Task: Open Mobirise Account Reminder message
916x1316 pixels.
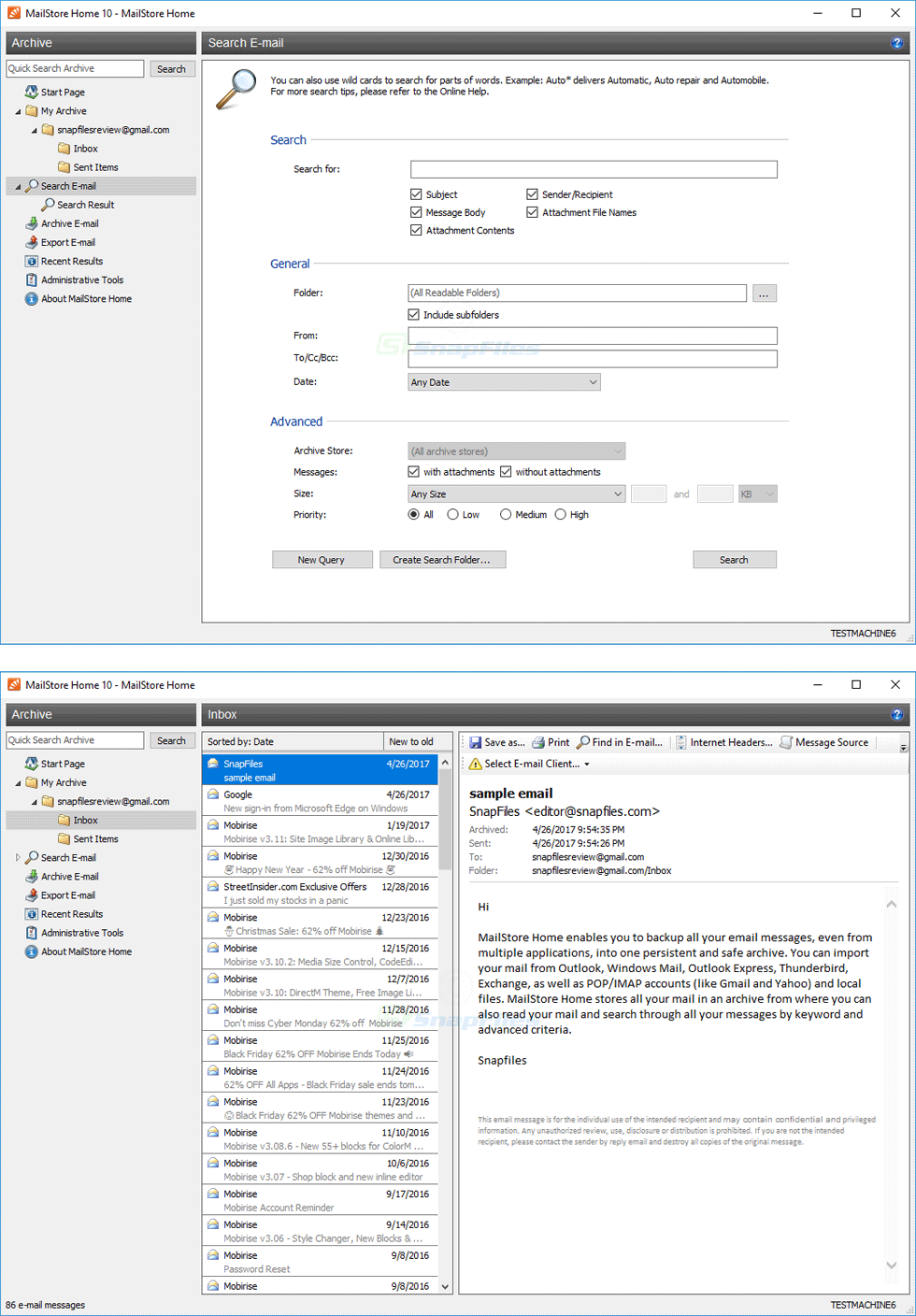Action: coord(320,1201)
